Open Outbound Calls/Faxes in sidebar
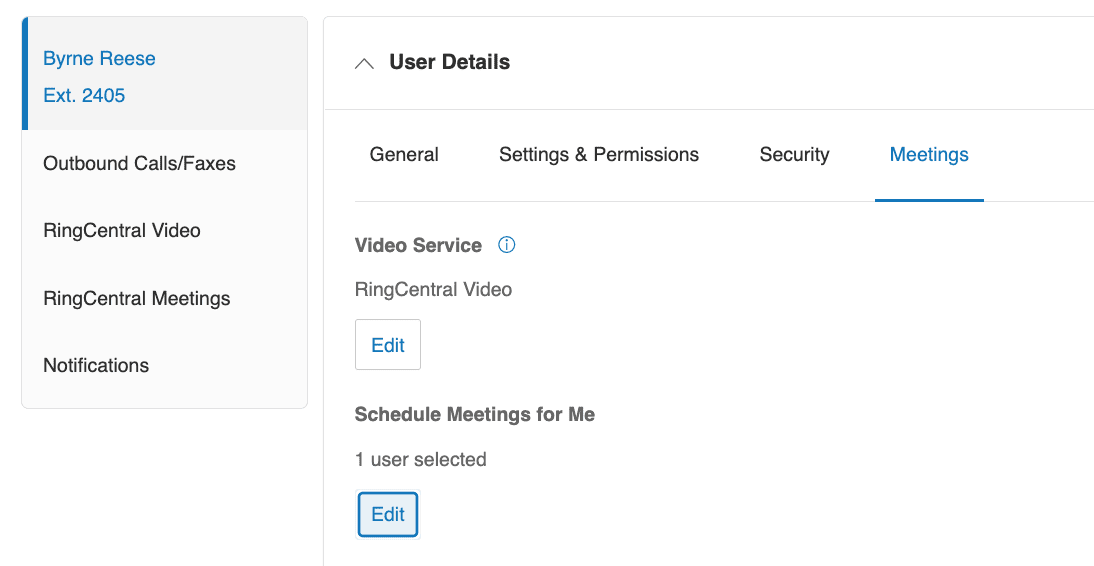1094x566 pixels. 139,164
